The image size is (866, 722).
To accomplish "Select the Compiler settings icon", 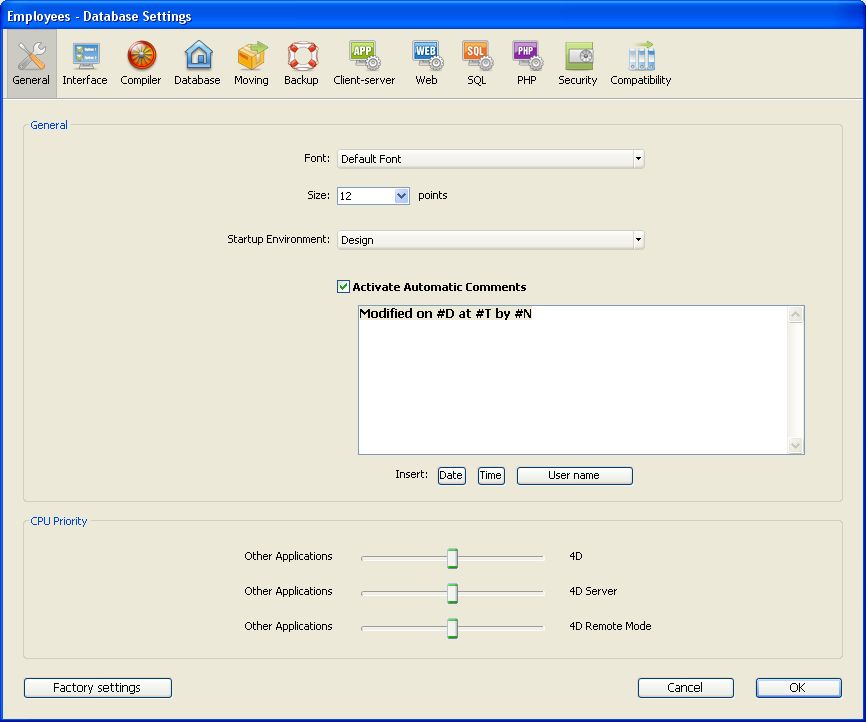I will [141, 57].
